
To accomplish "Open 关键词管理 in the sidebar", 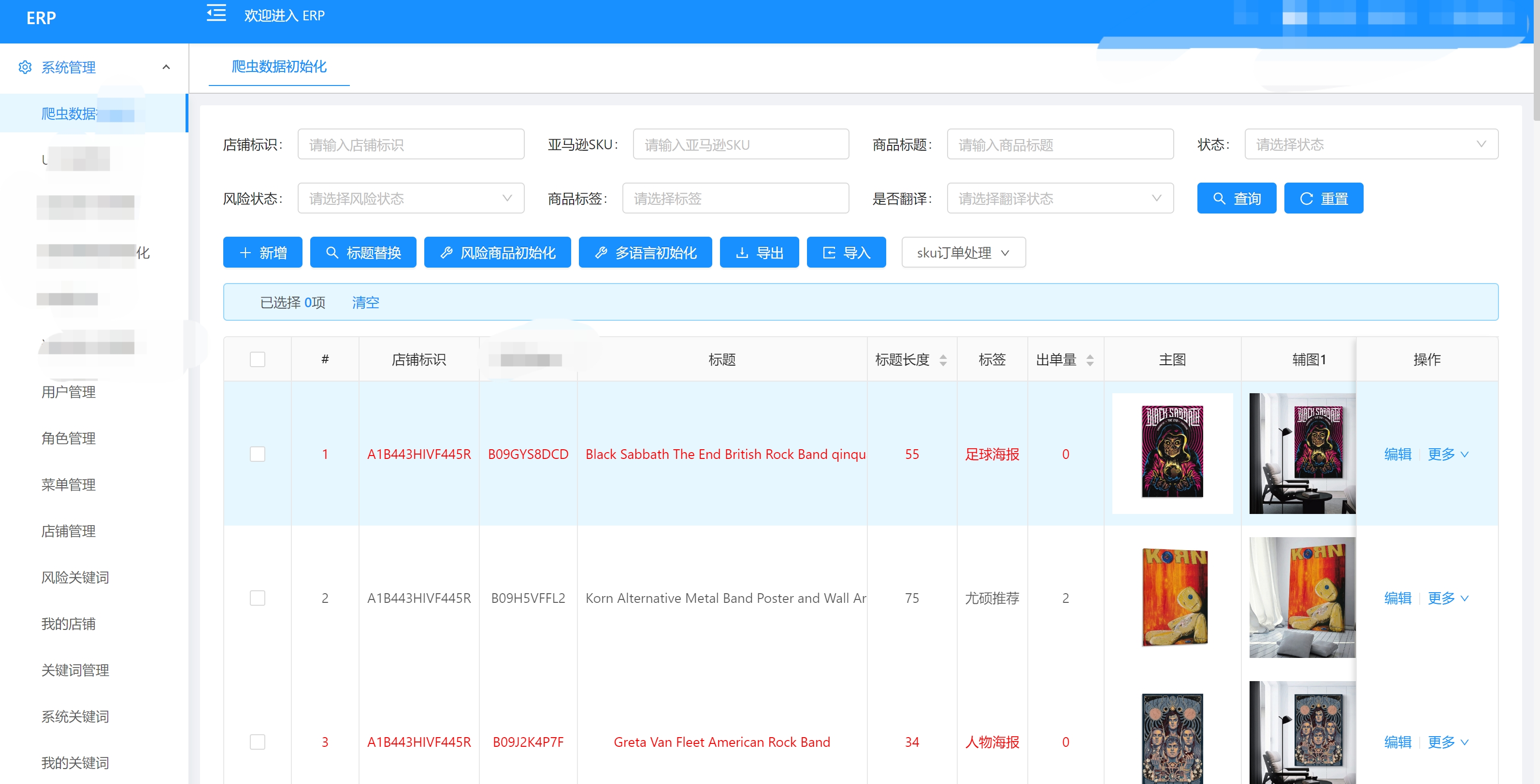I will [75, 670].
